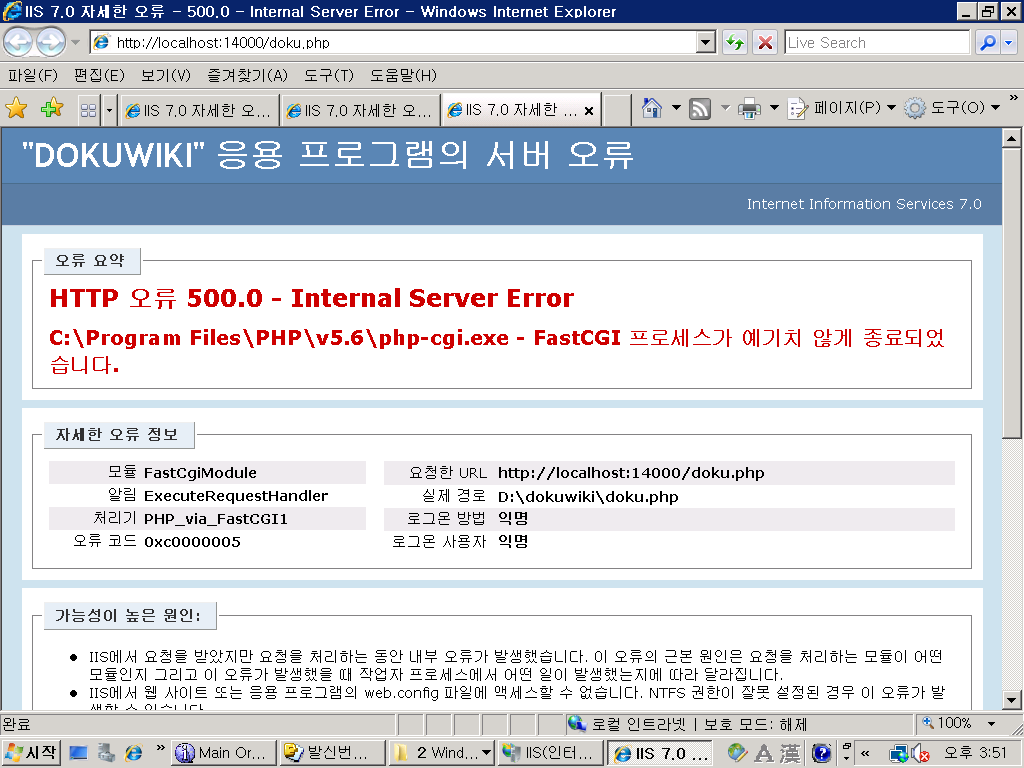Screen dimensions: 1024x768
Task: Click the 漢 Hanja conversion icon
Action: tap(790, 754)
